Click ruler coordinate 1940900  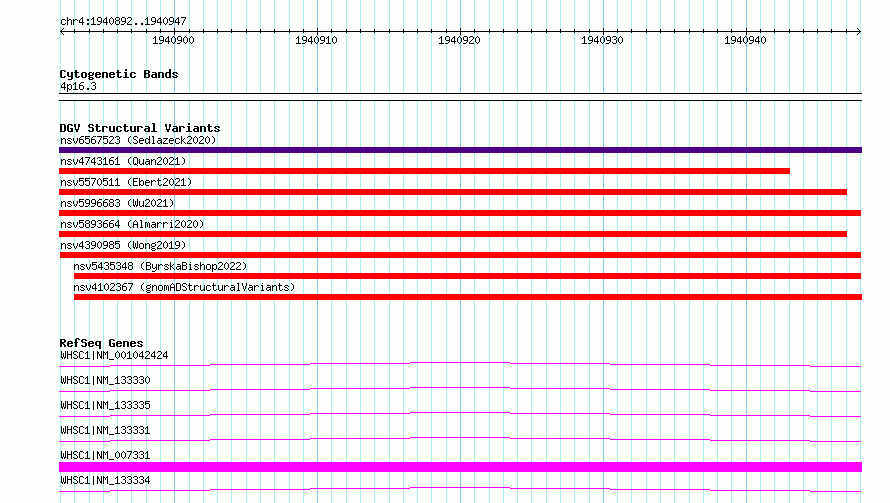pos(173,40)
